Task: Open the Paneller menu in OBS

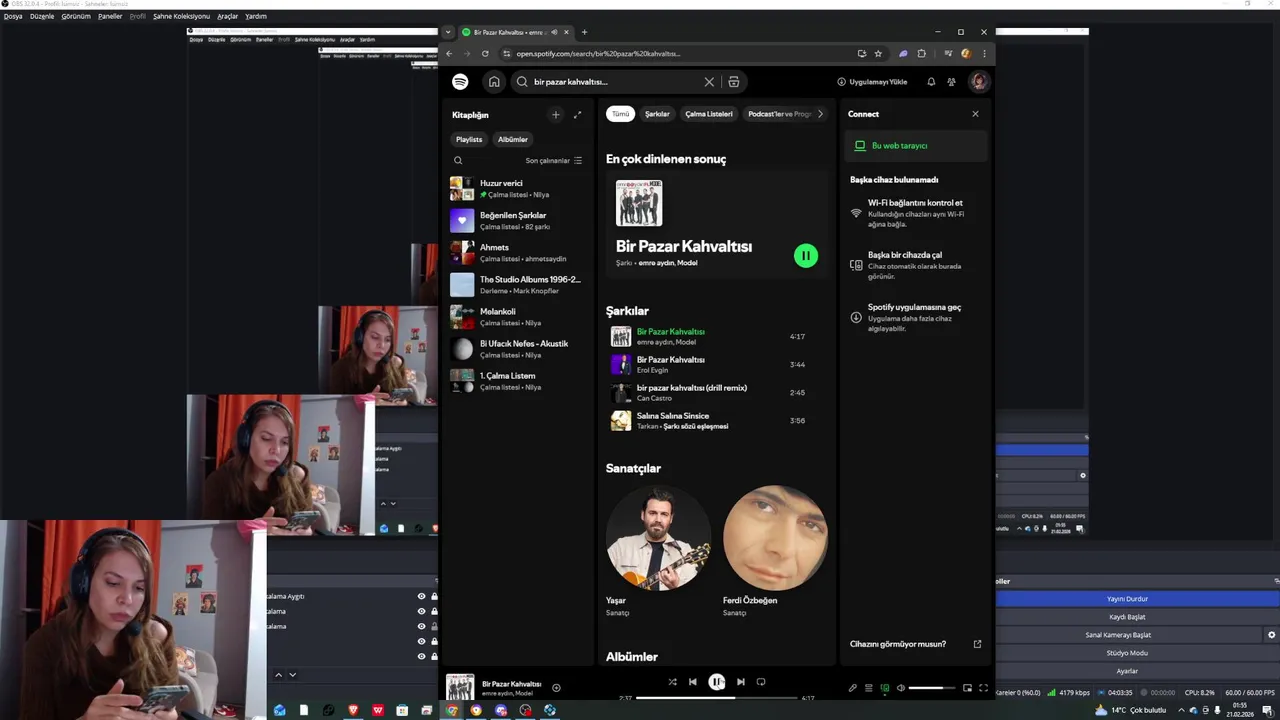Action: click(110, 16)
